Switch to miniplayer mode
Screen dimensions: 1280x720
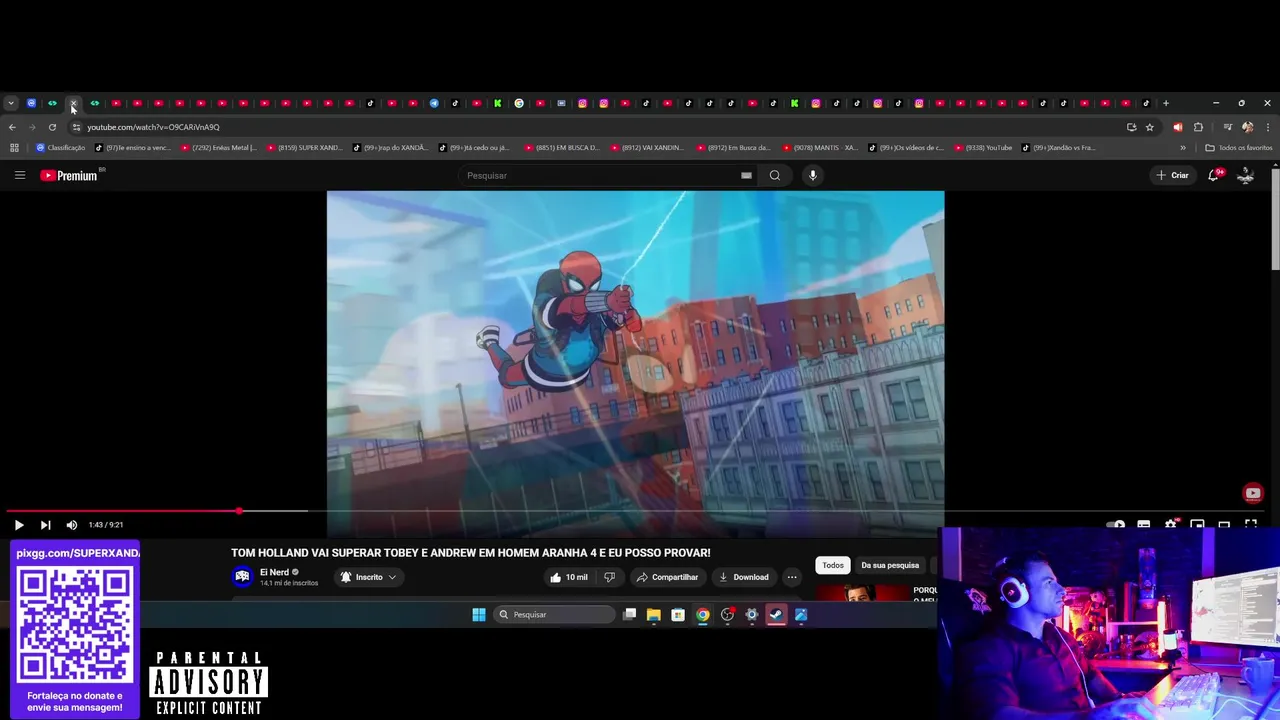[1197, 525]
